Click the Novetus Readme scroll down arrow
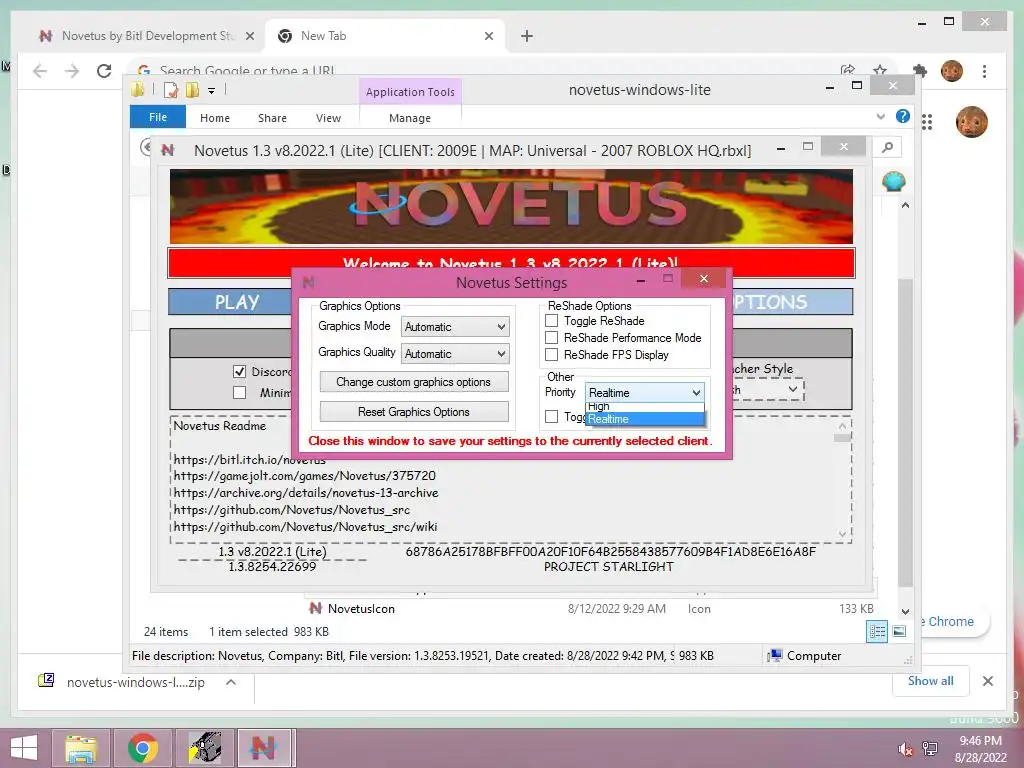The image size is (1024, 768). [x=842, y=534]
